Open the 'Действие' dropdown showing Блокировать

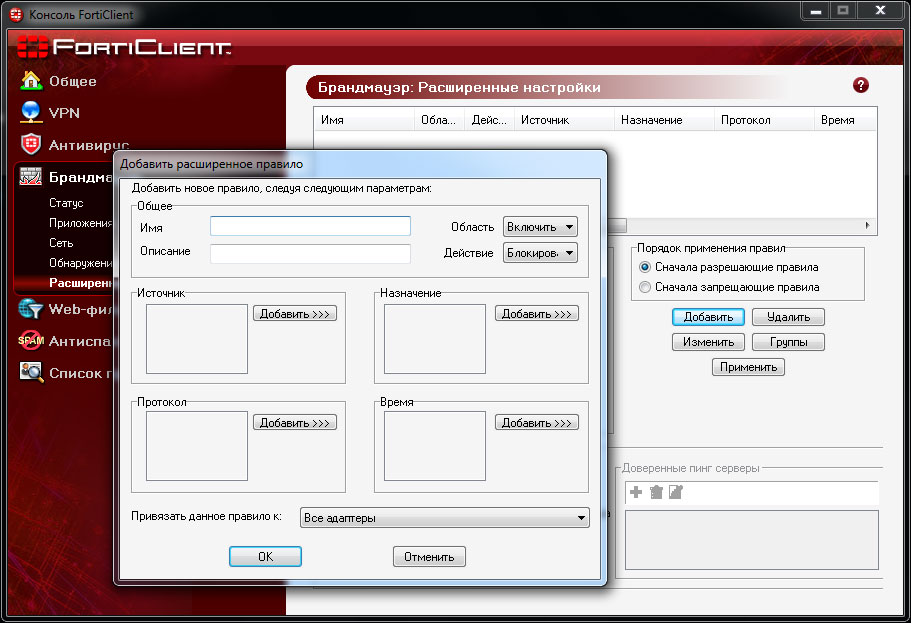(x=540, y=253)
